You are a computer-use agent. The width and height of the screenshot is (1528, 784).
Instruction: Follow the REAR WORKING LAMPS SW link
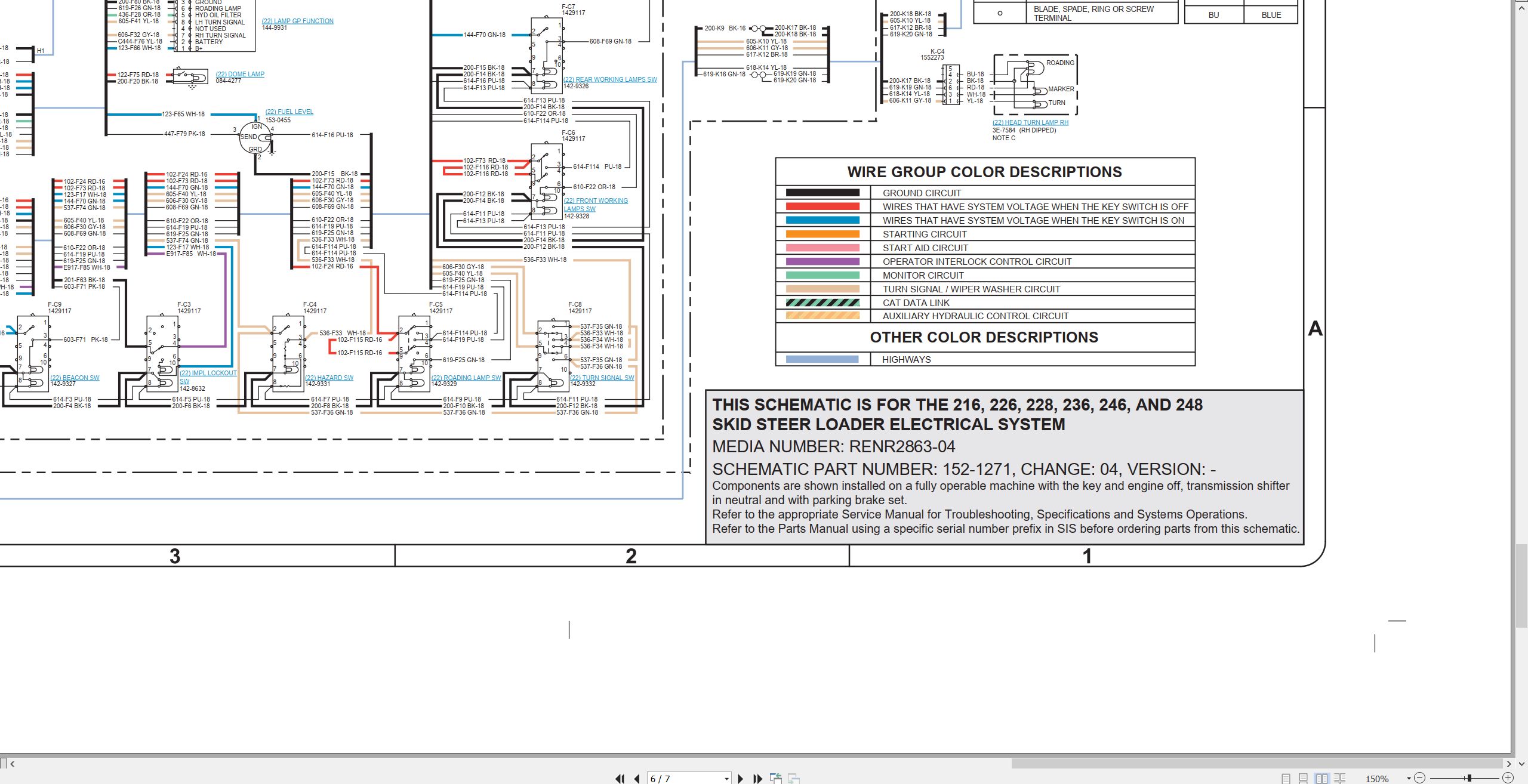pyautogui.click(x=610, y=79)
